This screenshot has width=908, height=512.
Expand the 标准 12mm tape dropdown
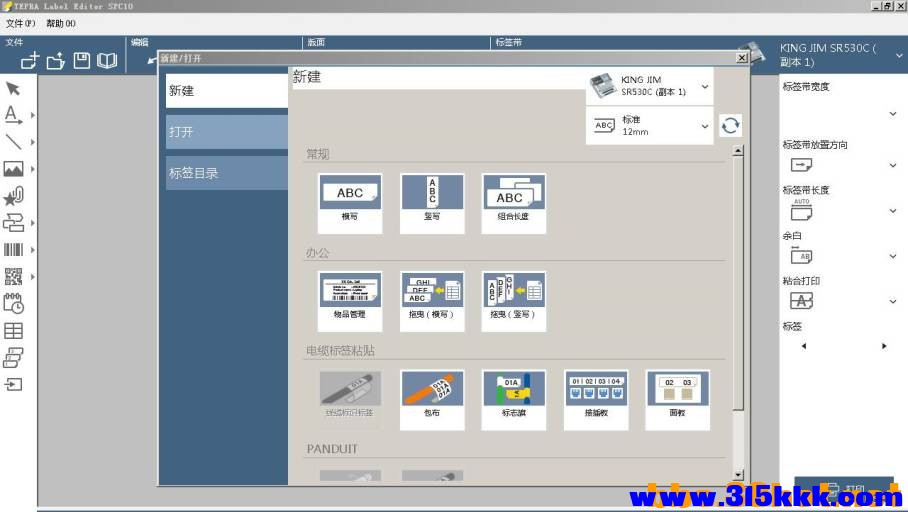705,126
